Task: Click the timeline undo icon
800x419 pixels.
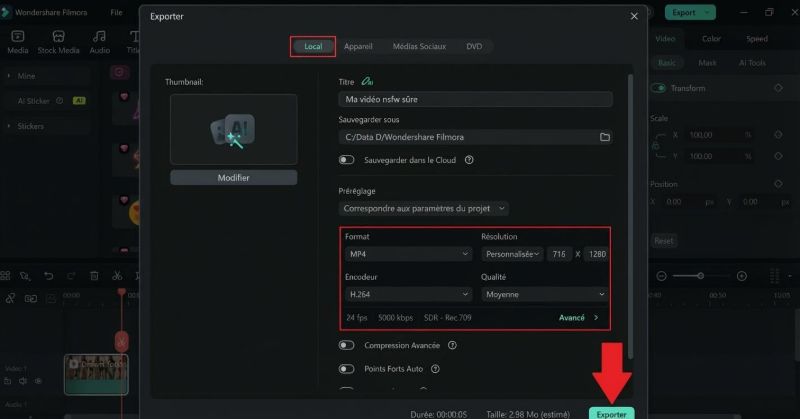Action: click(x=48, y=276)
